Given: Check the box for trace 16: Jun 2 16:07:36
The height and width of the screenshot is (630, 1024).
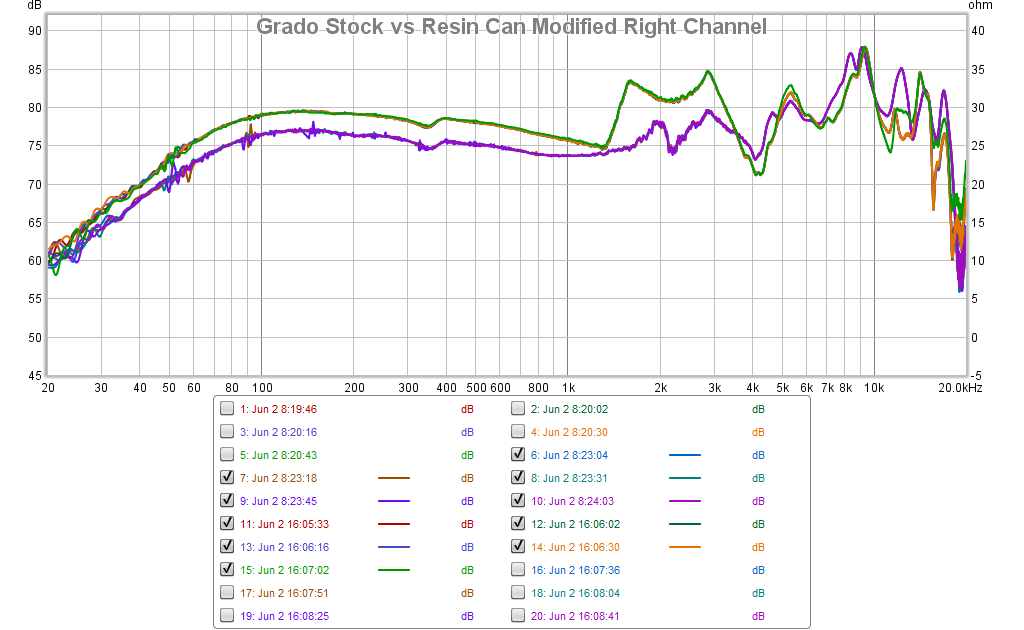Looking at the screenshot, I should (x=518, y=569).
